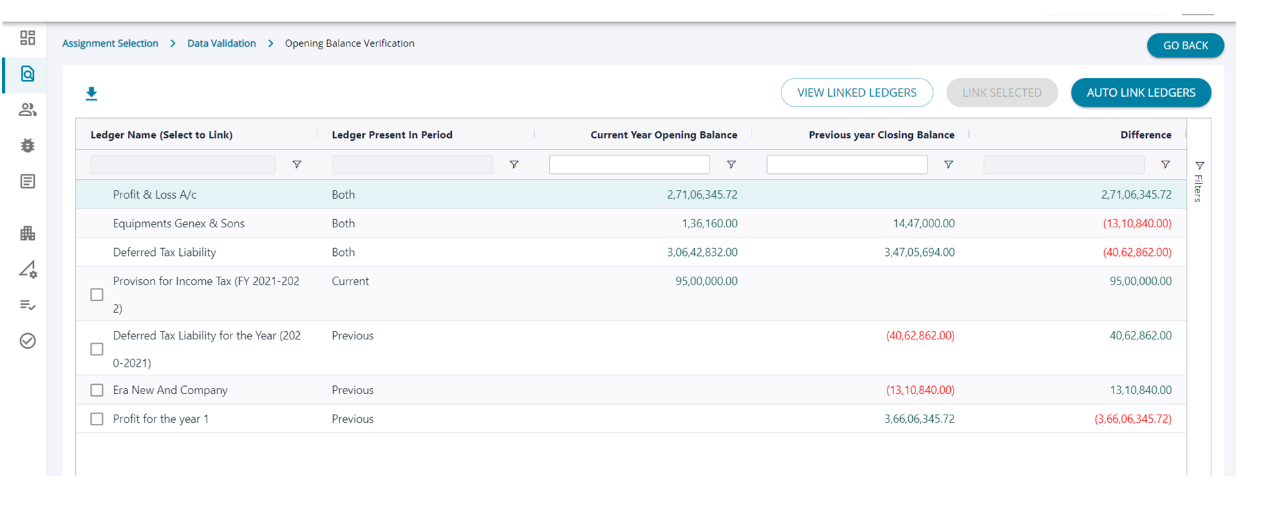Go to Assignment Selection breadcrumb
Screen dimensions: 1271x510
110,44
